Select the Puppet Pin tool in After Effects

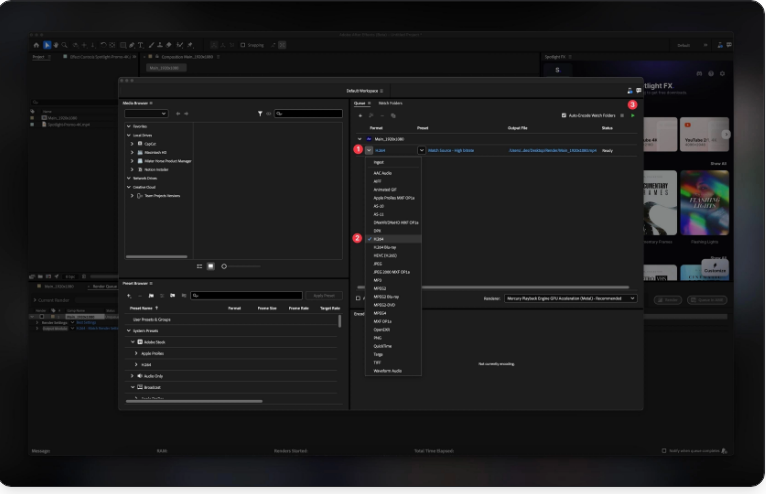click(190, 45)
